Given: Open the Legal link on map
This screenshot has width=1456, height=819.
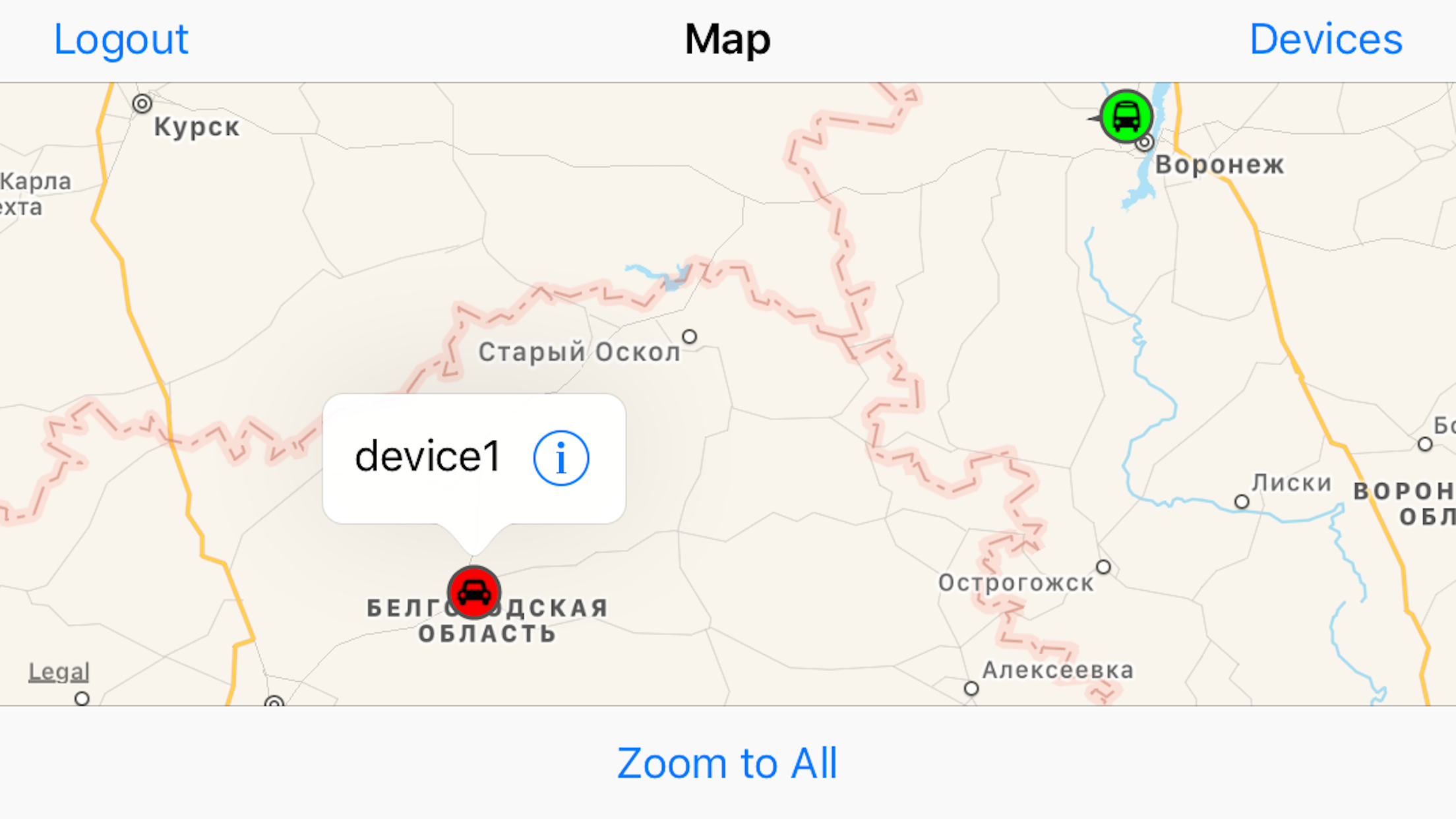Looking at the screenshot, I should (59, 672).
